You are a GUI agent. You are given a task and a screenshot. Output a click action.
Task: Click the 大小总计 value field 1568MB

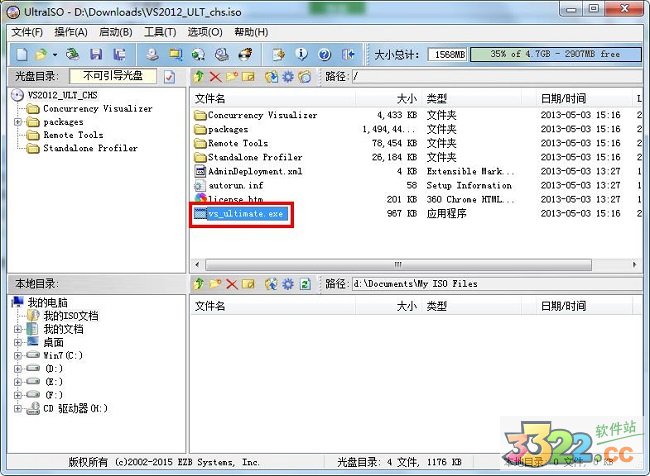pyautogui.click(x=447, y=54)
